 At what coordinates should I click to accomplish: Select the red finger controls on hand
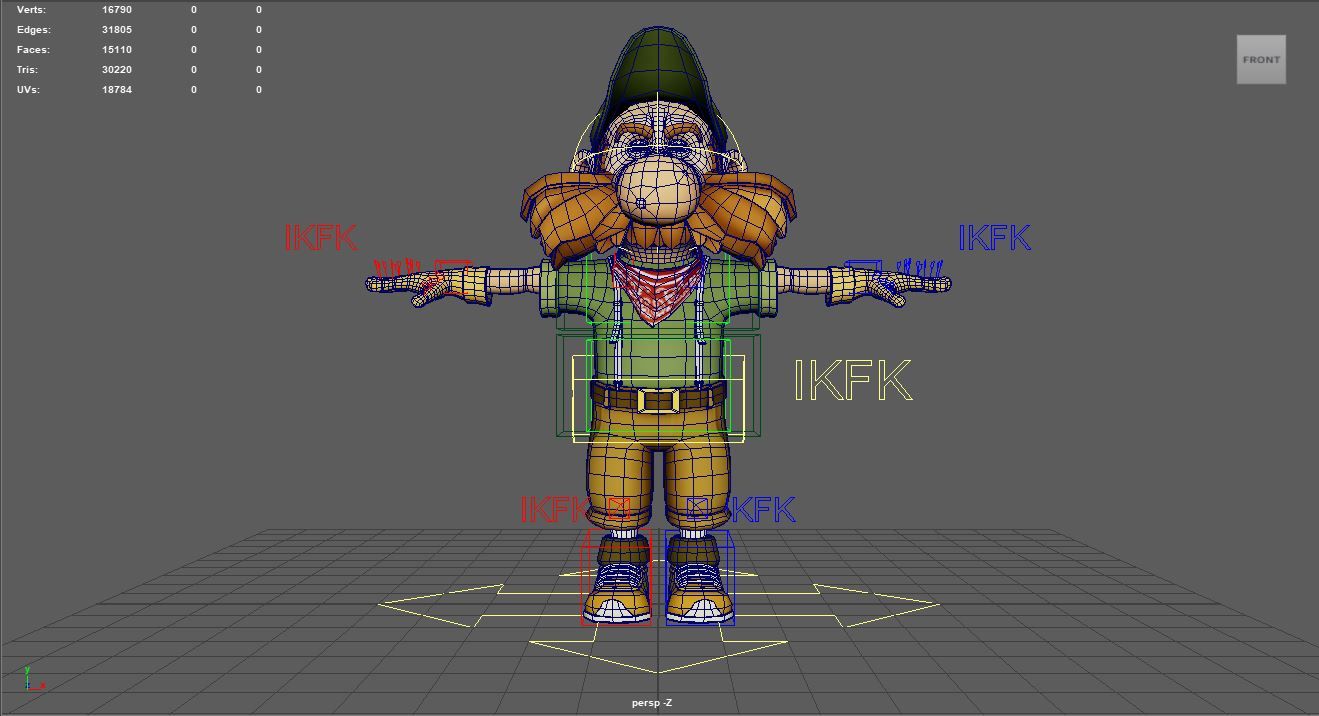(x=396, y=267)
